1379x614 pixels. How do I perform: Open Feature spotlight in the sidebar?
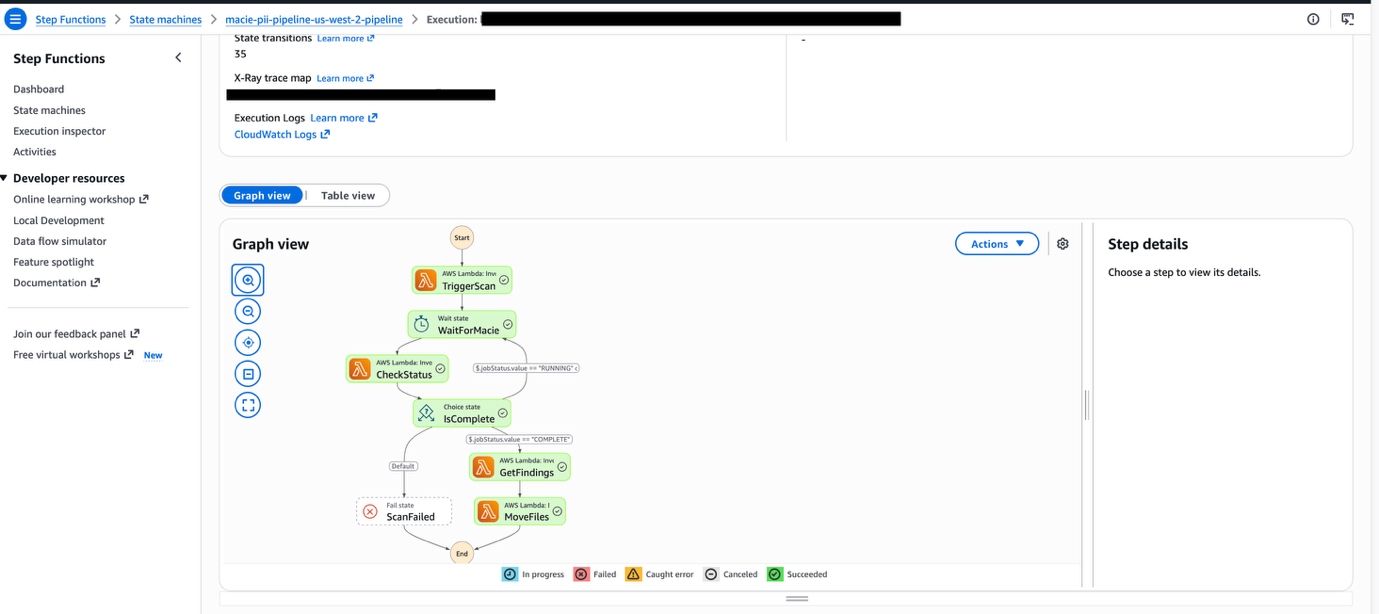(x=53, y=262)
